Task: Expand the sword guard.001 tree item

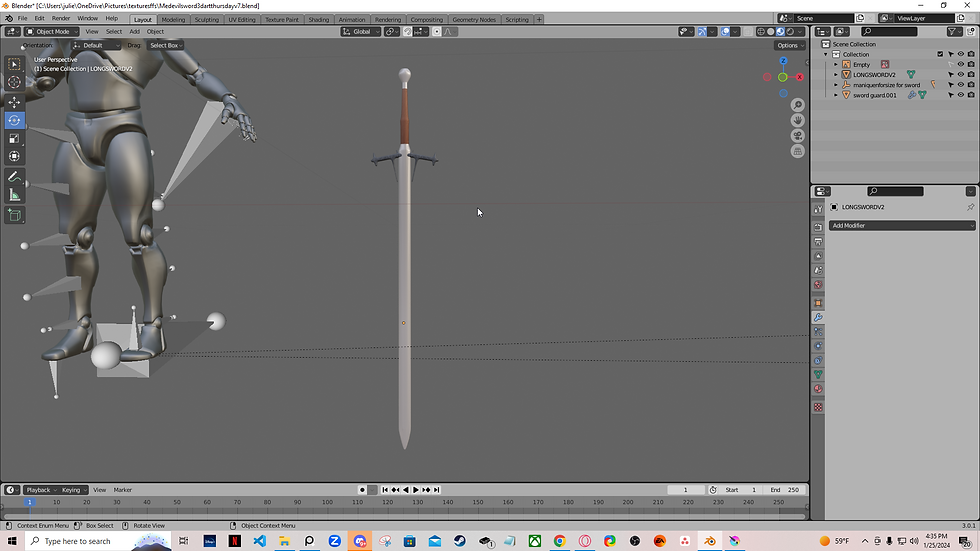Action: pyautogui.click(x=836, y=95)
